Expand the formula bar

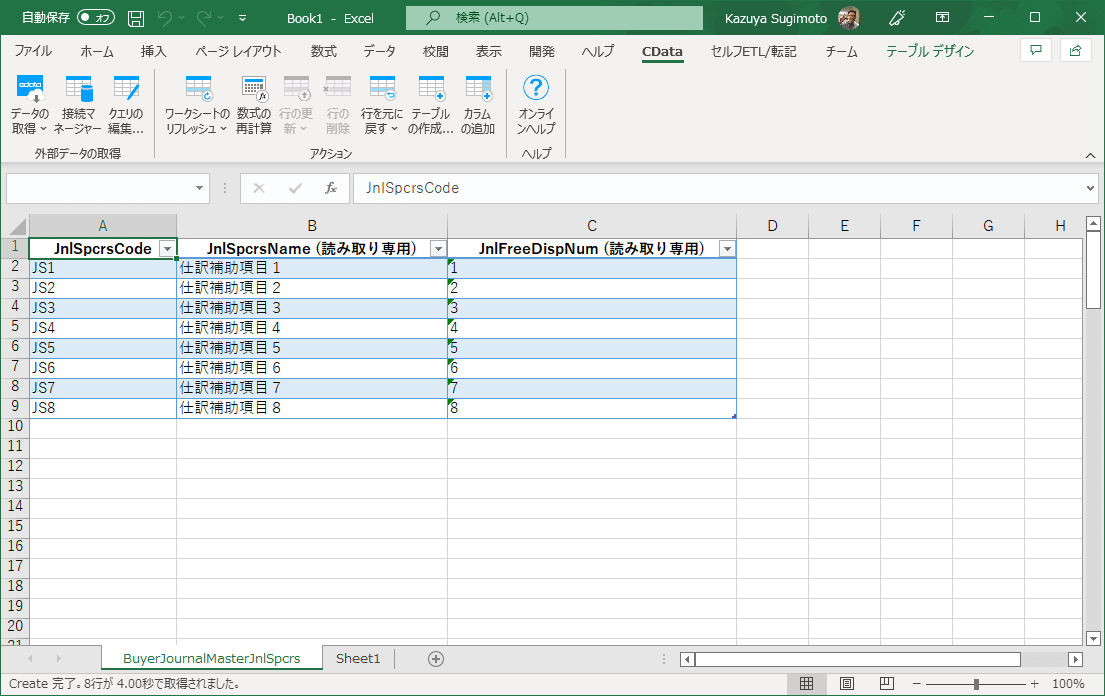pyautogui.click(x=1090, y=188)
